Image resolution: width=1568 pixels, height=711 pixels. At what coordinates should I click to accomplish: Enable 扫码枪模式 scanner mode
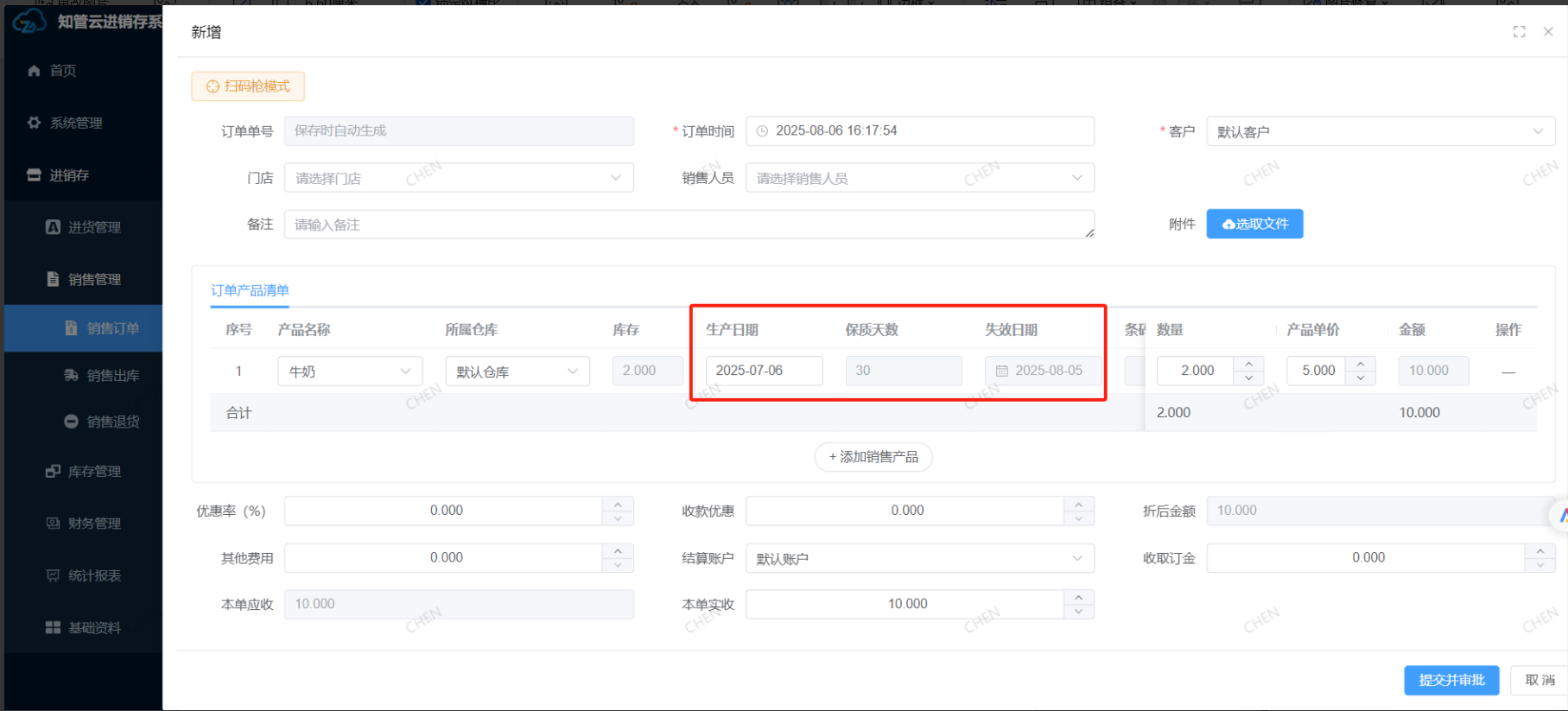point(248,86)
